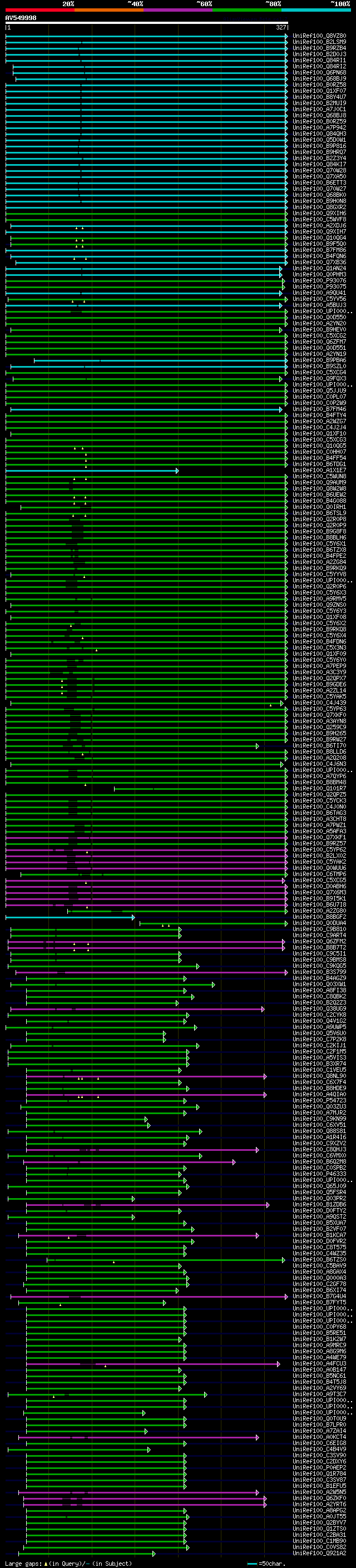
Task: Click the label UniRef100_C4J439
Action: [x=319, y=703]
